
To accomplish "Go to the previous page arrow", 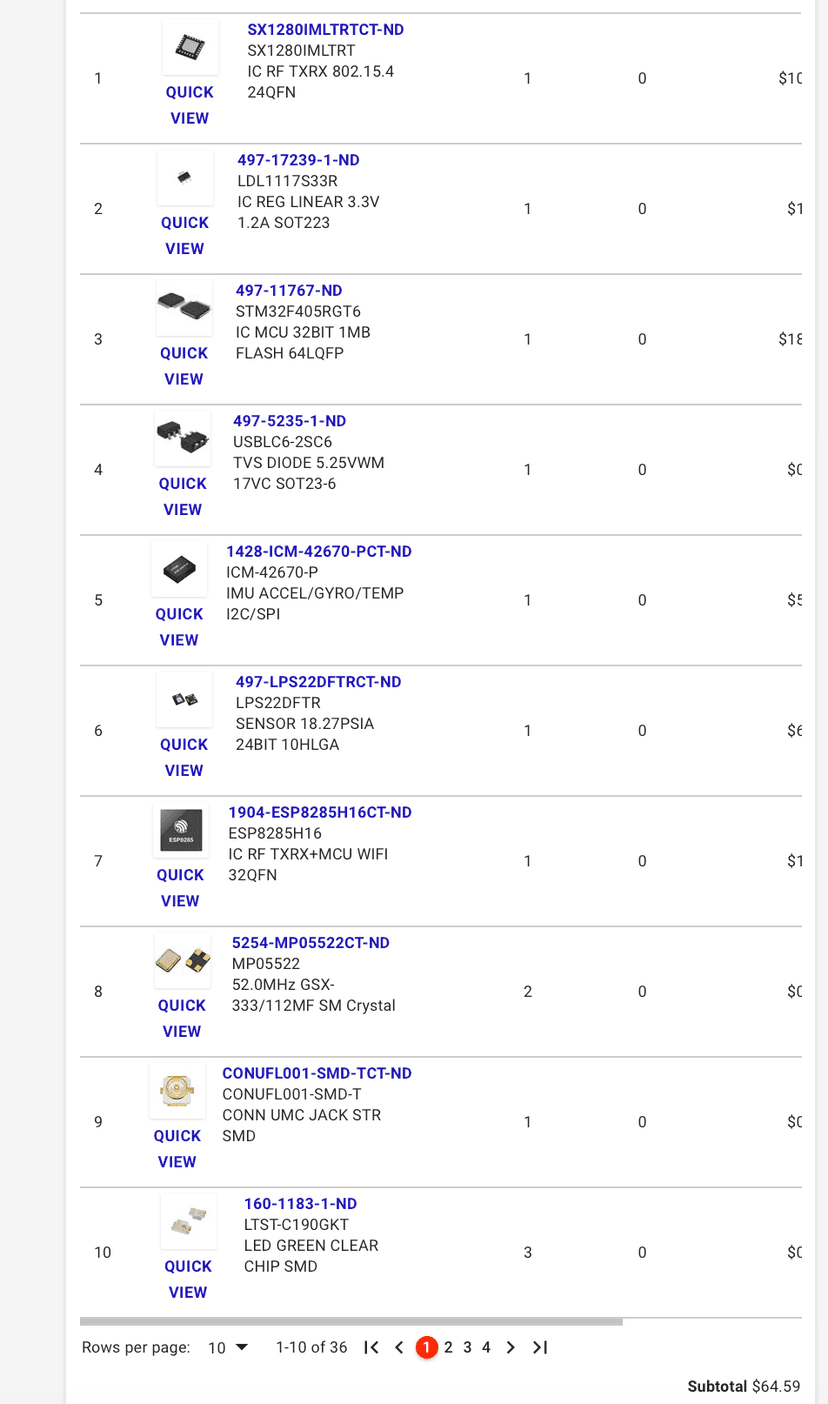I will pos(399,1347).
